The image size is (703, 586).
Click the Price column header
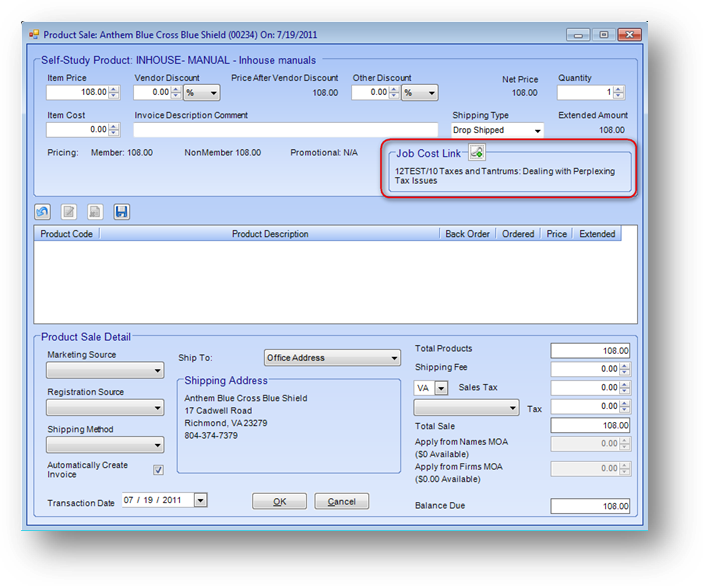point(556,234)
